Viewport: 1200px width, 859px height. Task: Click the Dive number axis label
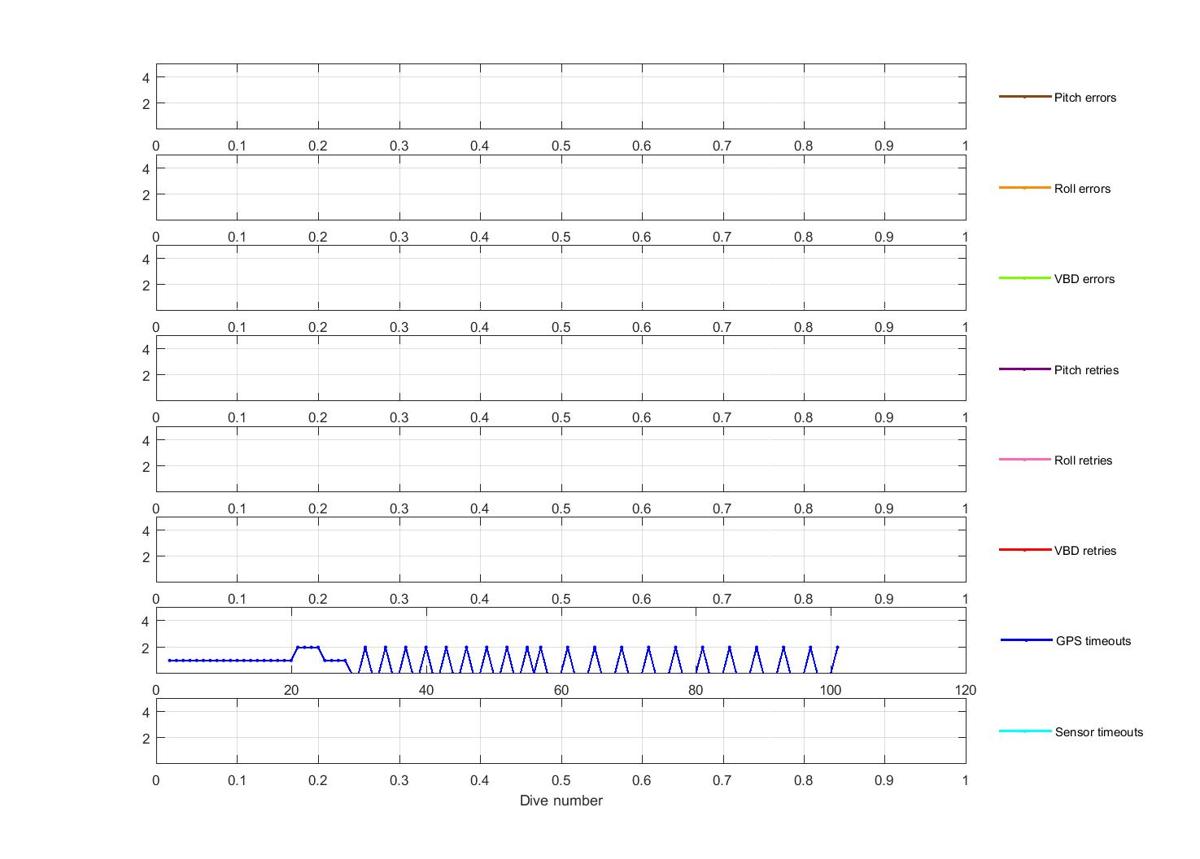pyautogui.click(x=561, y=801)
